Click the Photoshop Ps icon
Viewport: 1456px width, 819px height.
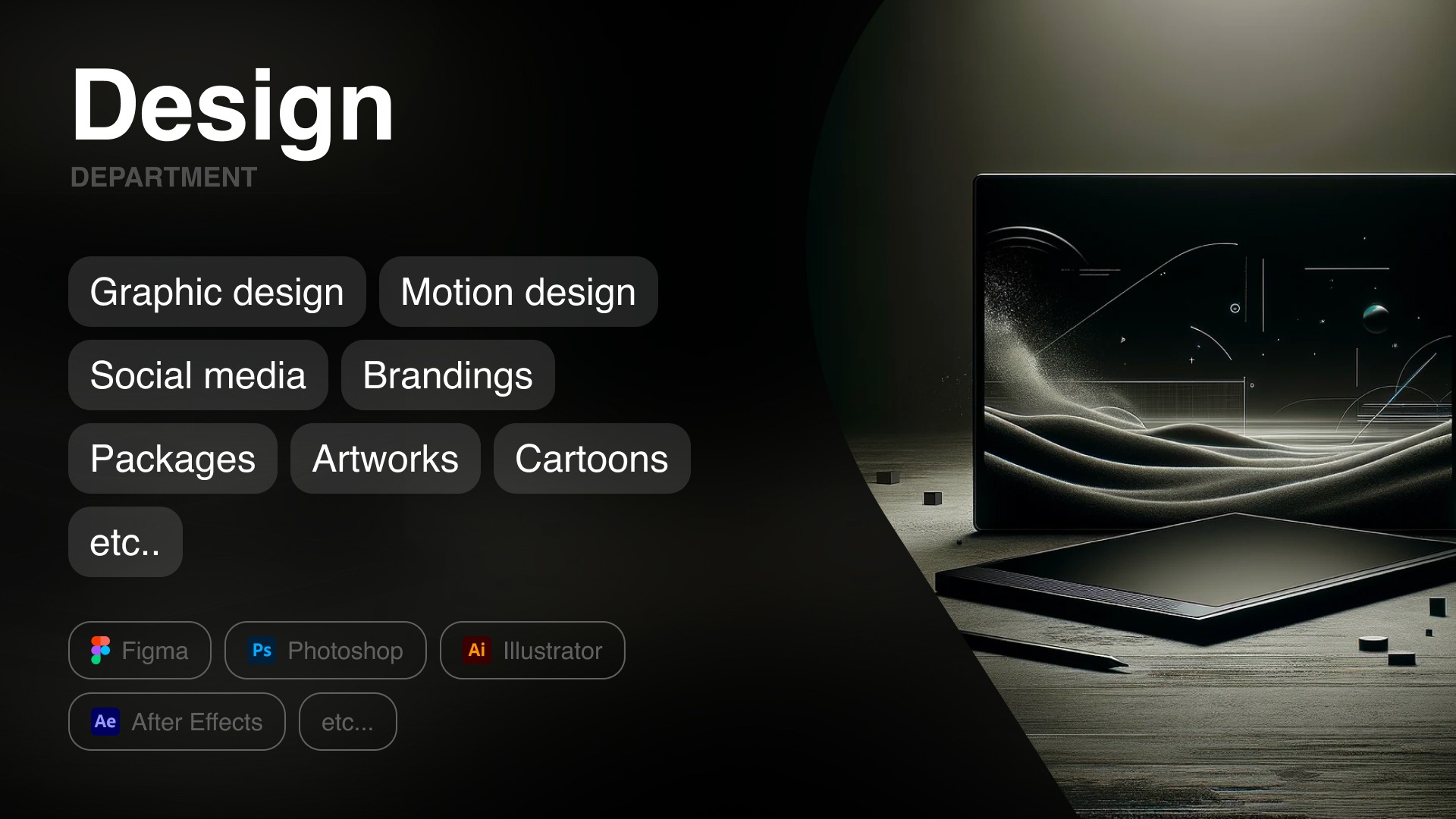pos(262,650)
